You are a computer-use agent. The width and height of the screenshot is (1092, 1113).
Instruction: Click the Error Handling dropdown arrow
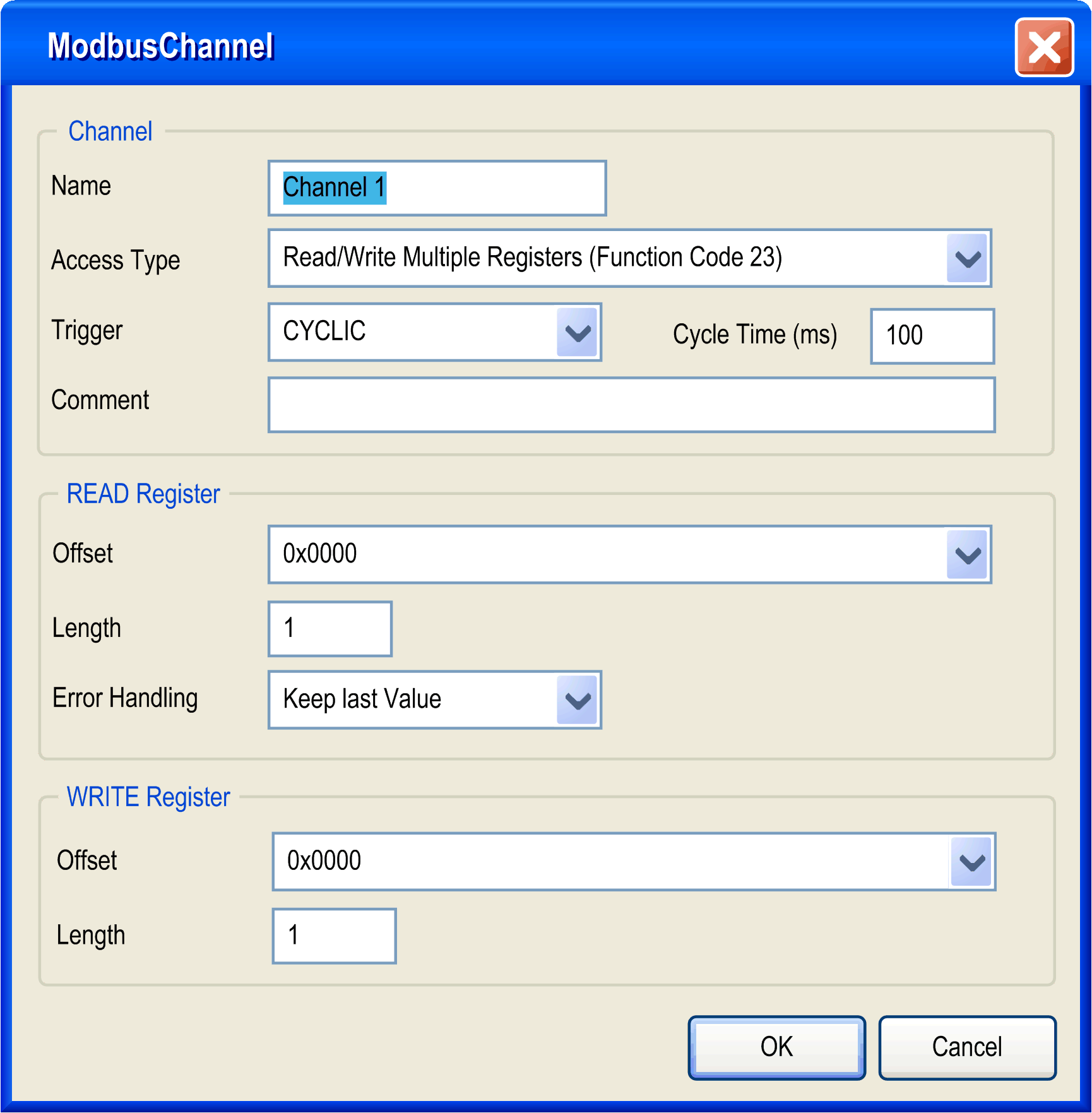point(576,699)
